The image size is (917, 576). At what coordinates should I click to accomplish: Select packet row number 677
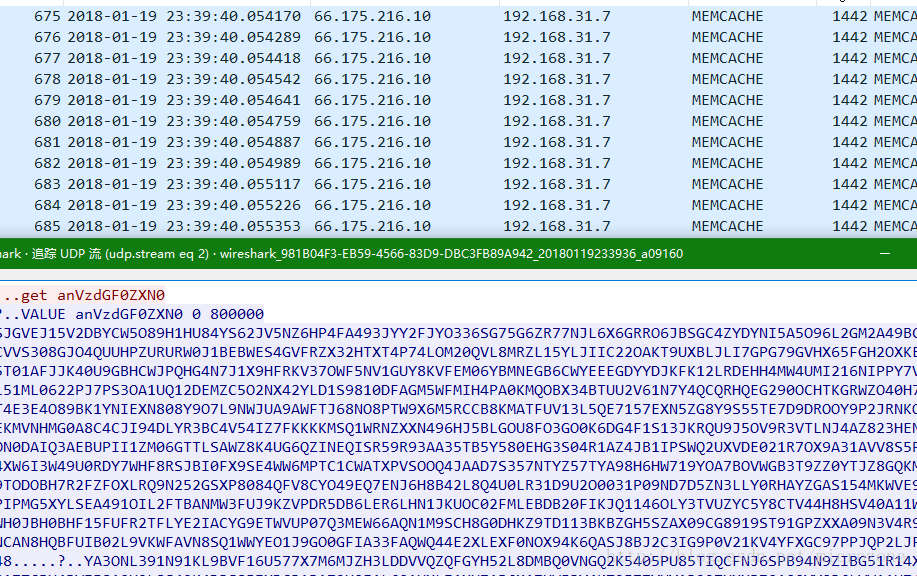point(458,58)
